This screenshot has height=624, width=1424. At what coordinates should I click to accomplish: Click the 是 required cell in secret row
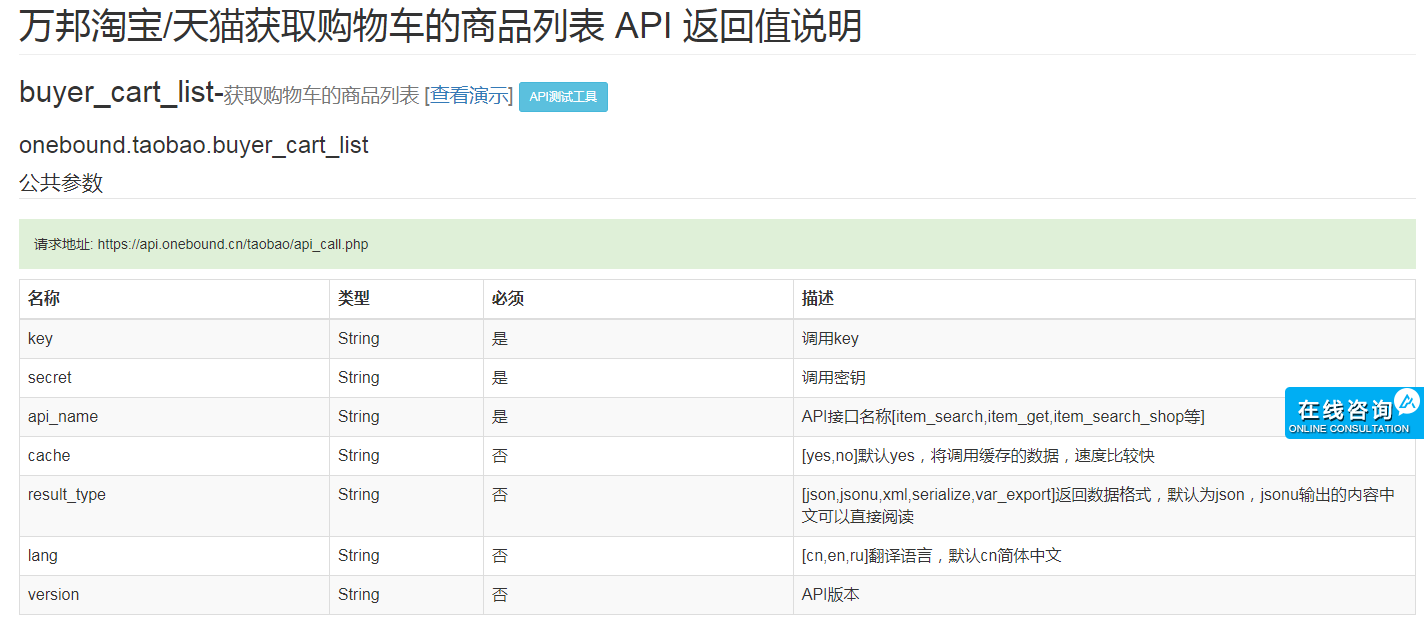pyautogui.click(x=638, y=378)
